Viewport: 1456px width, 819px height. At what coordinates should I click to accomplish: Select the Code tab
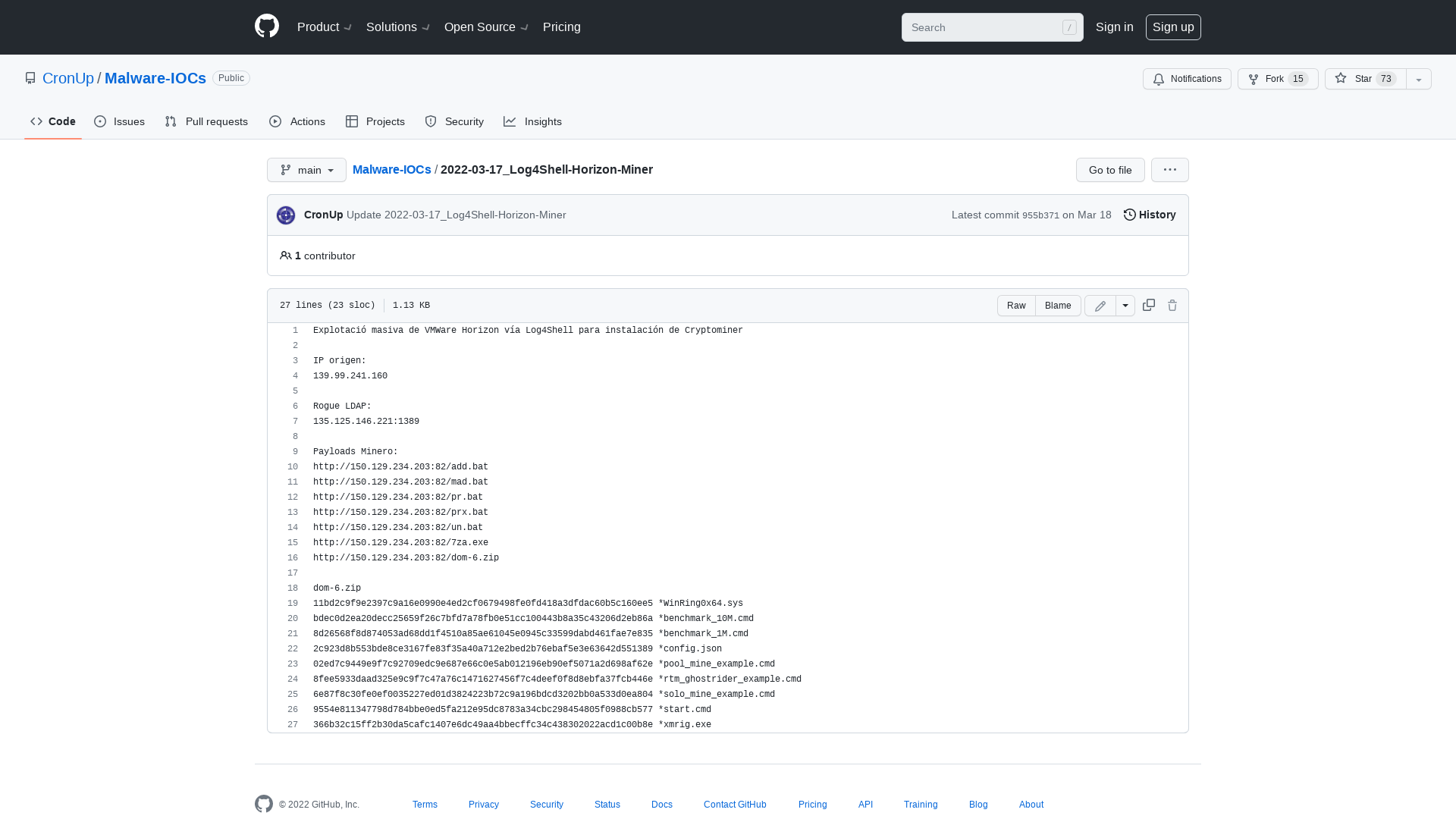pos(53,121)
